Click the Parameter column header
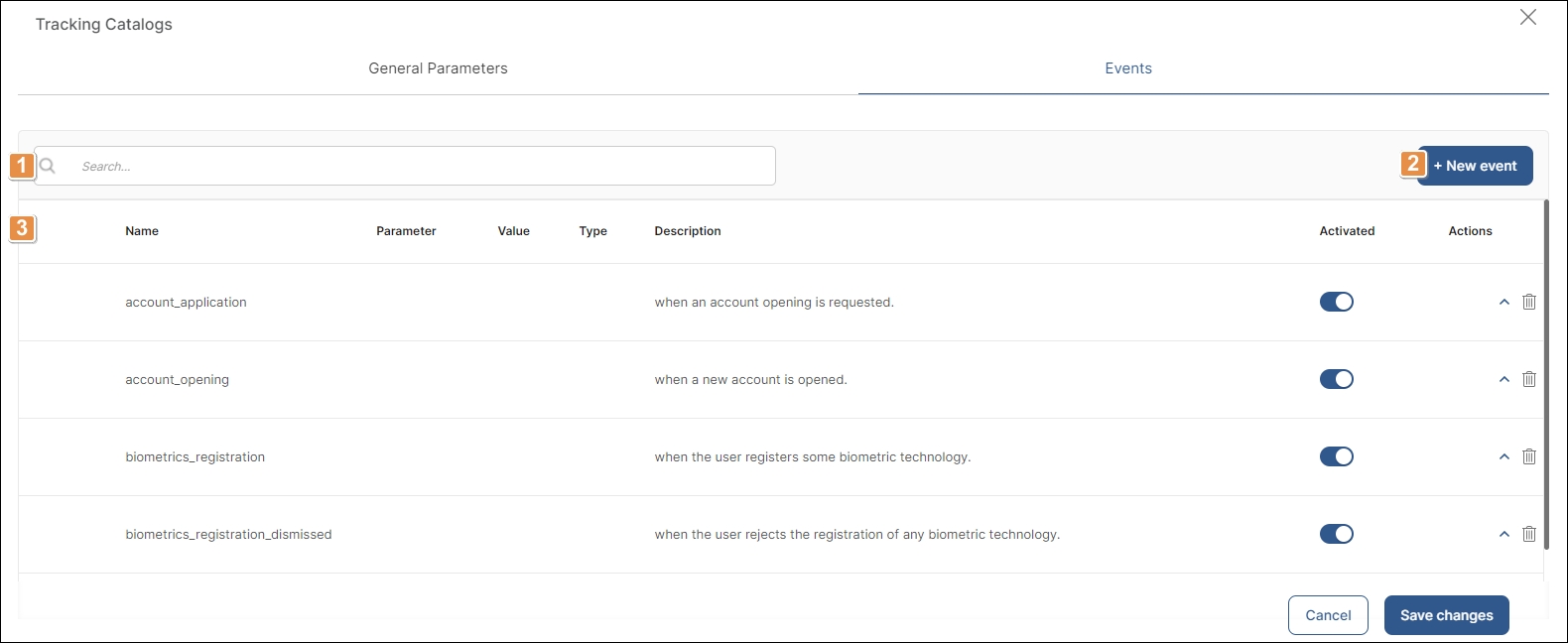The width and height of the screenshot is (1568, 643). tap(406, 231)
